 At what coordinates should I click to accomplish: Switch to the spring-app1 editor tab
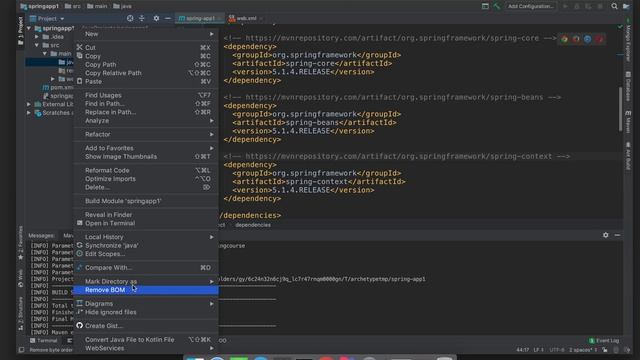click(199, 18)
